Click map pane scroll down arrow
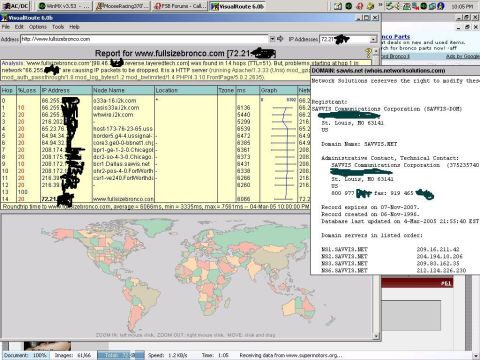The height and width of the screenshot is (360, 480). click(x=376, y=336)
